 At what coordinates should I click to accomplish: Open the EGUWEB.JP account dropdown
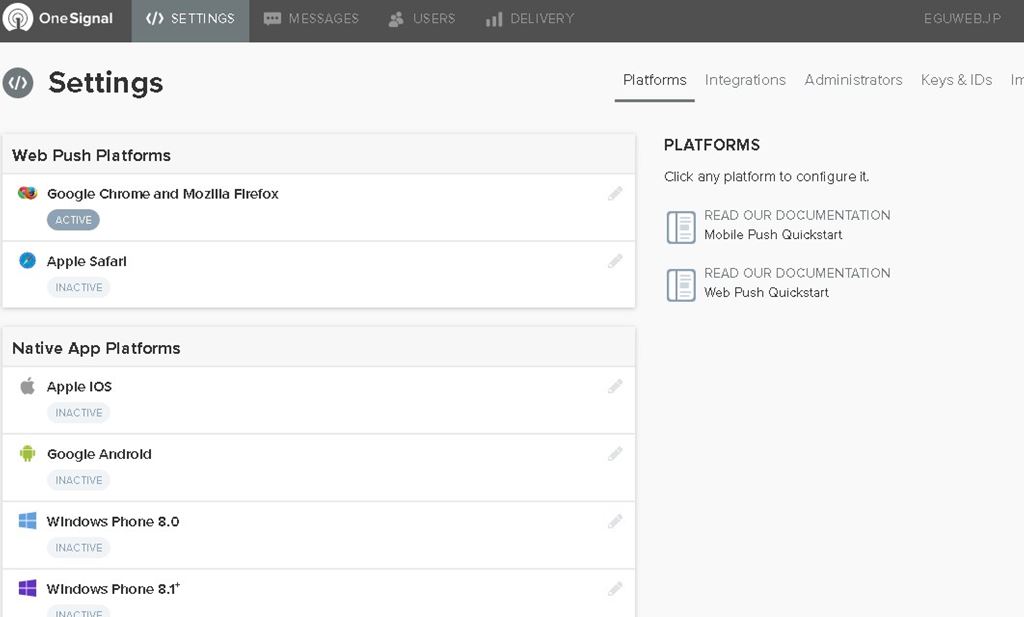tap(963, 19)
